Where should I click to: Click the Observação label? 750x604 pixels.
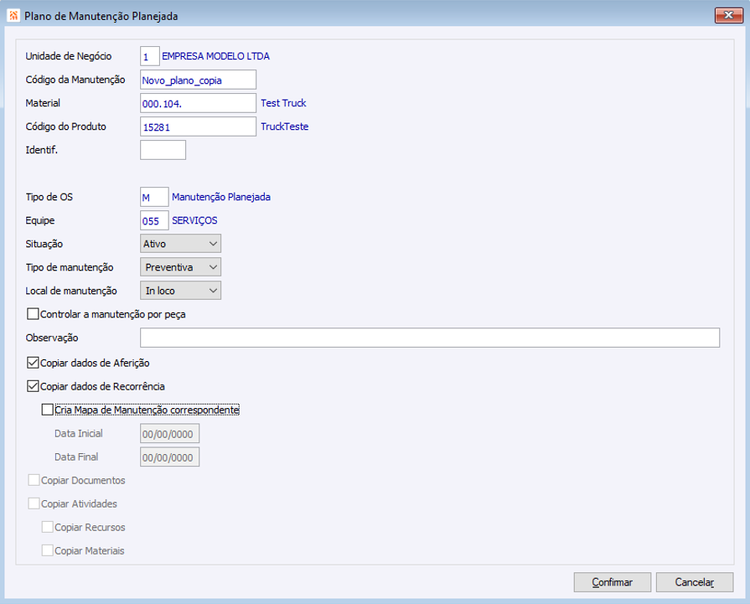click(x=52, y=338)
